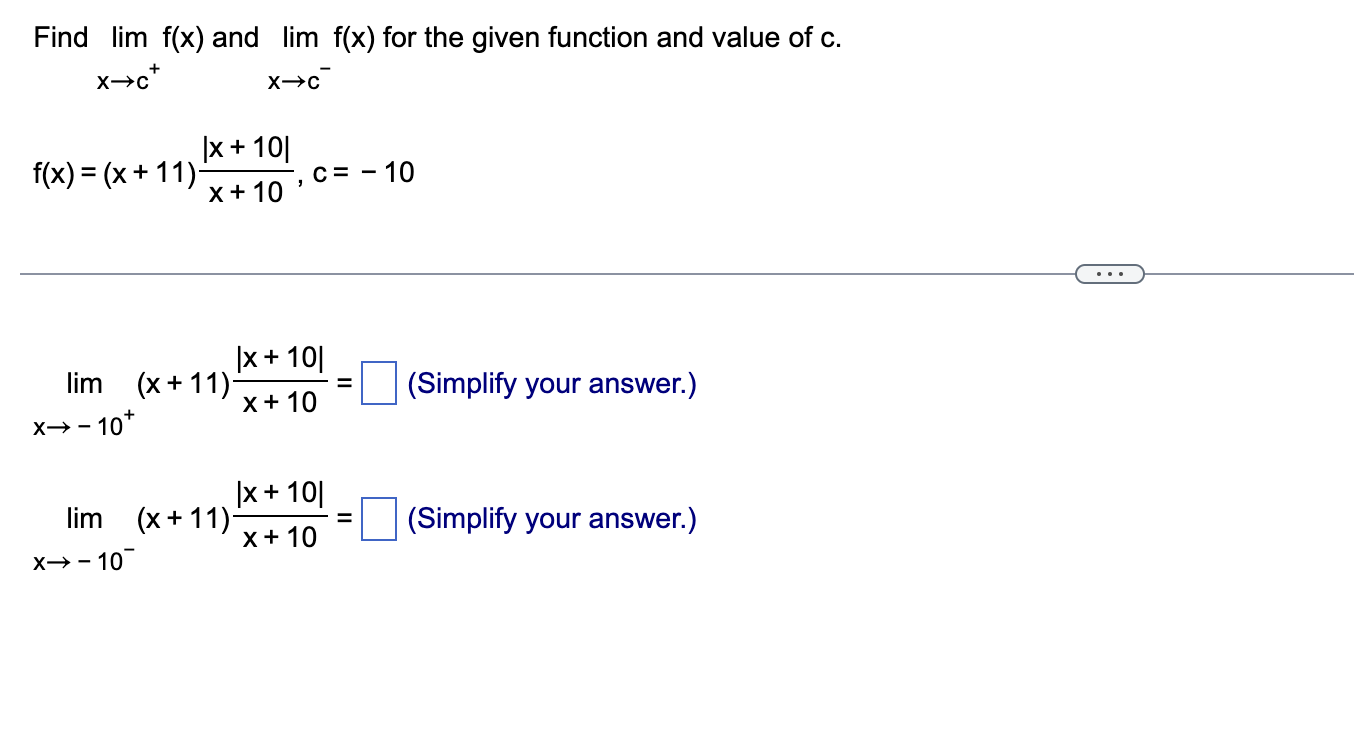Click the second (Simplify your answer.) label
Screen dimensions: 1354x752
point(550,518)
